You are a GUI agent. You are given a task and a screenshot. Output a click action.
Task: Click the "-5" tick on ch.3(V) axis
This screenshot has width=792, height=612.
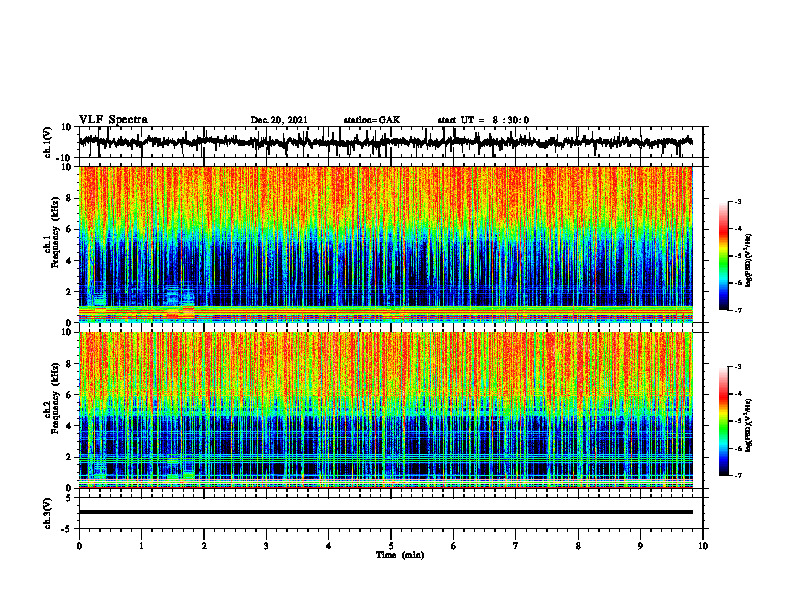pyautogui.click(x=68, y=529)
